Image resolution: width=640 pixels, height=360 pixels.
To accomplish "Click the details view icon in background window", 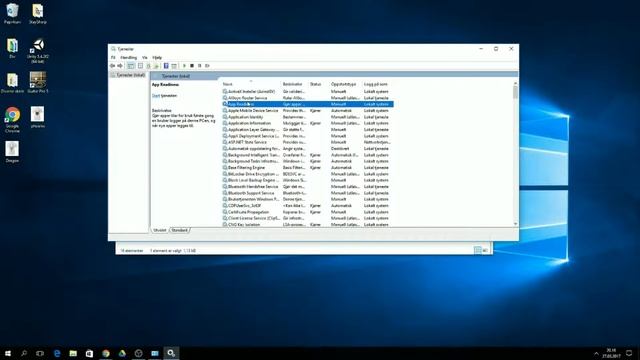I will (478, 250).
